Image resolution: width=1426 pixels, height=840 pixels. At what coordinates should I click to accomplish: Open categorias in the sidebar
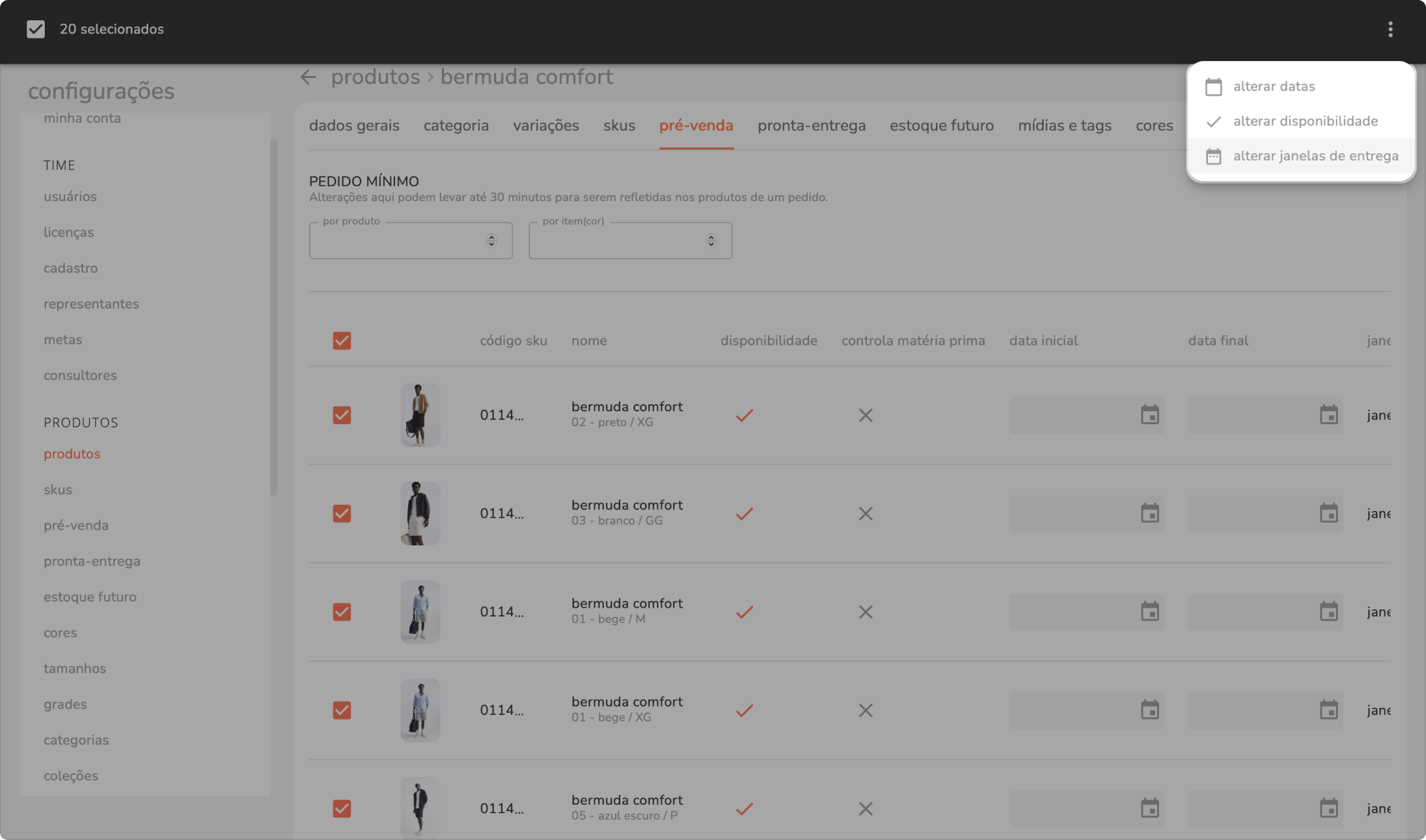tap(76, 740)
